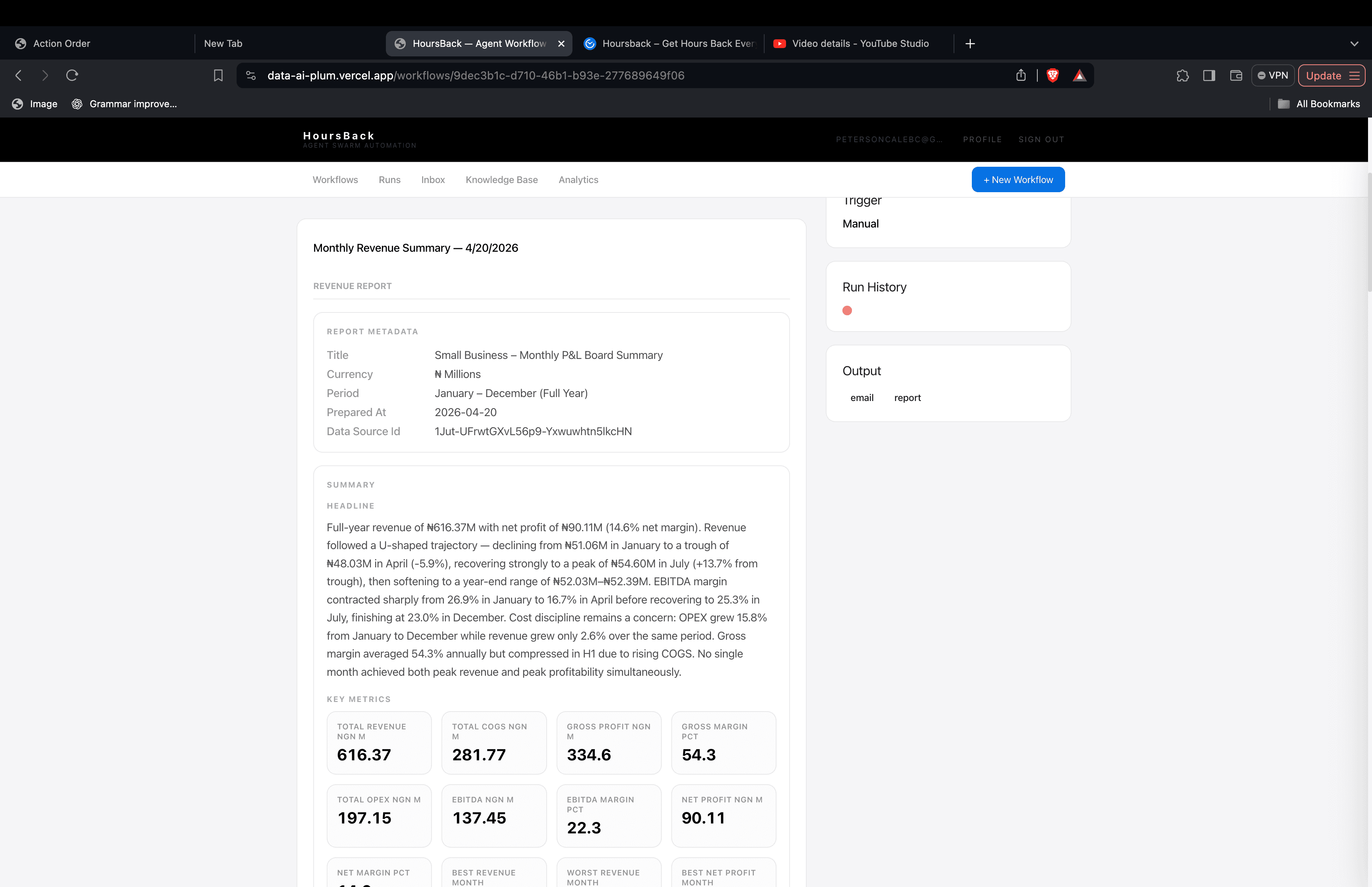Click the Manual trigger value
1372x887 pixels.
click(x=860, y=224)
